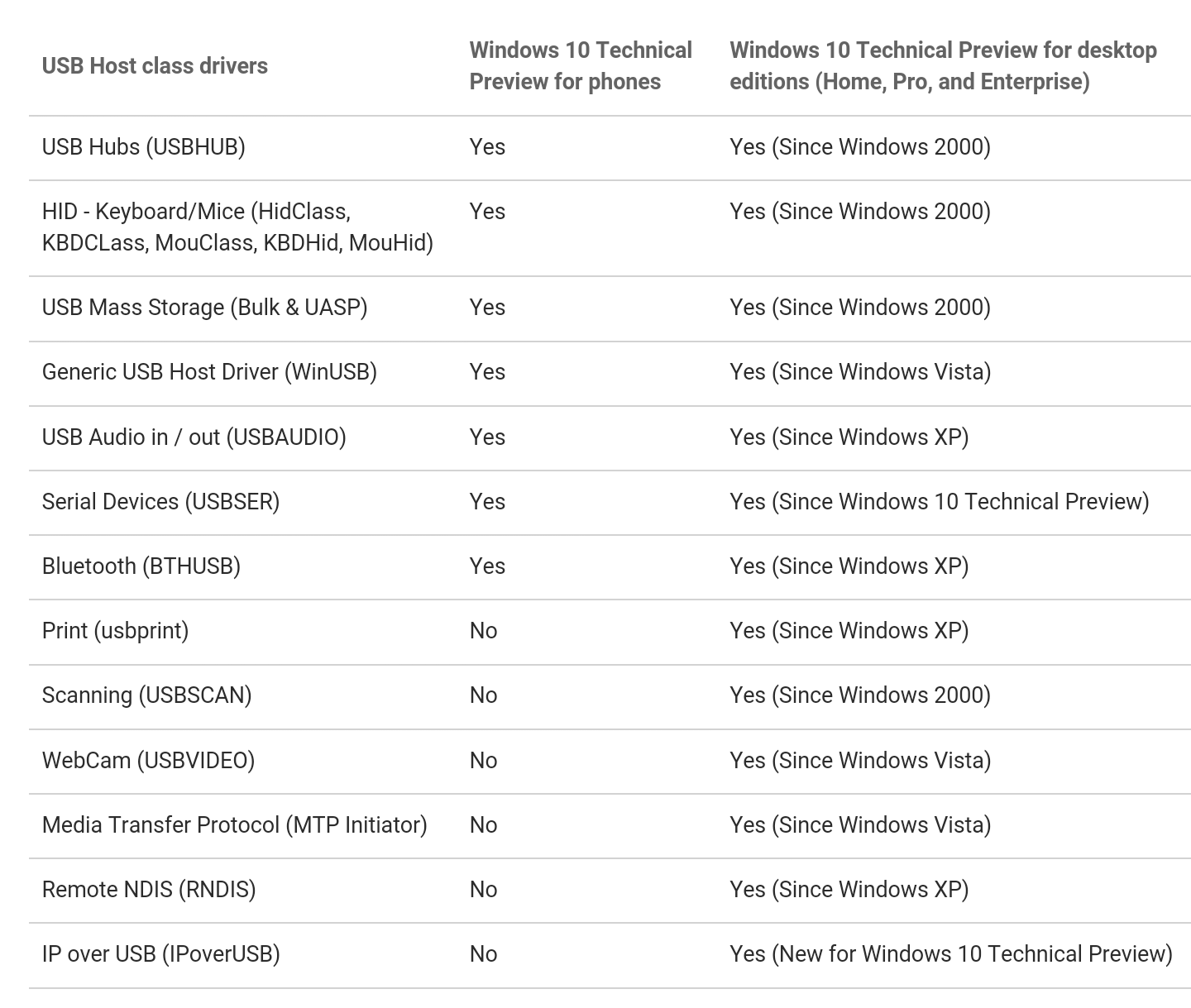Select the Bluetooth (BTHUSB) entry

141,566
